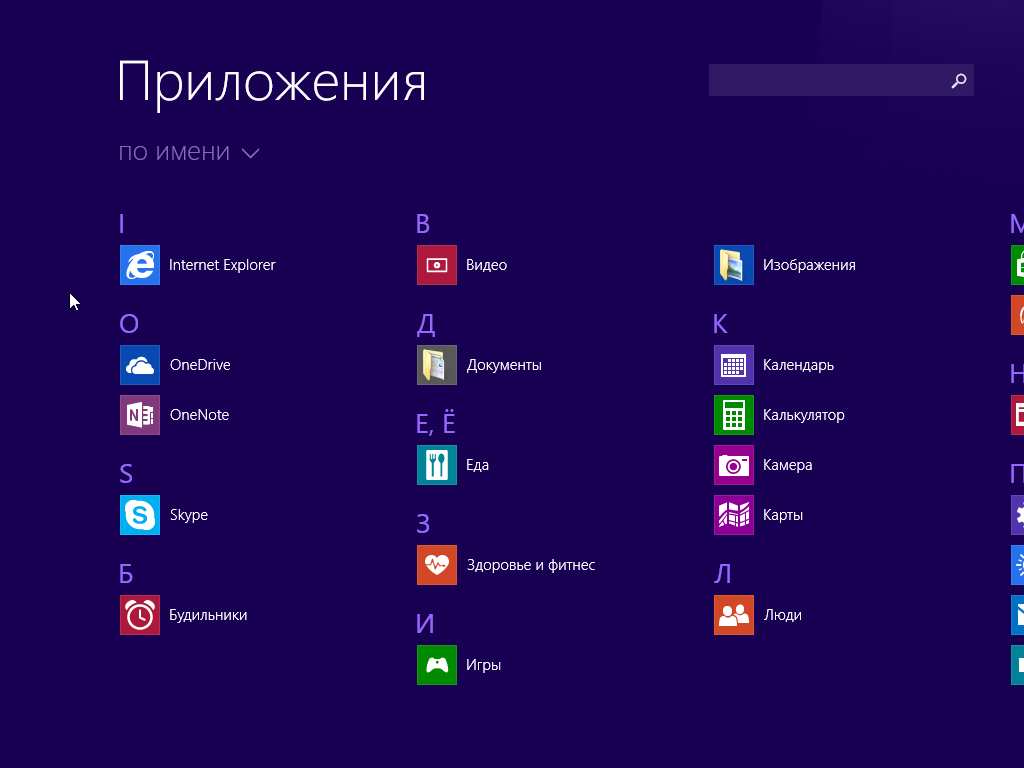Open the Камера app icon
This screenshot has width=1024, height=768.
(x=733, y=465)
